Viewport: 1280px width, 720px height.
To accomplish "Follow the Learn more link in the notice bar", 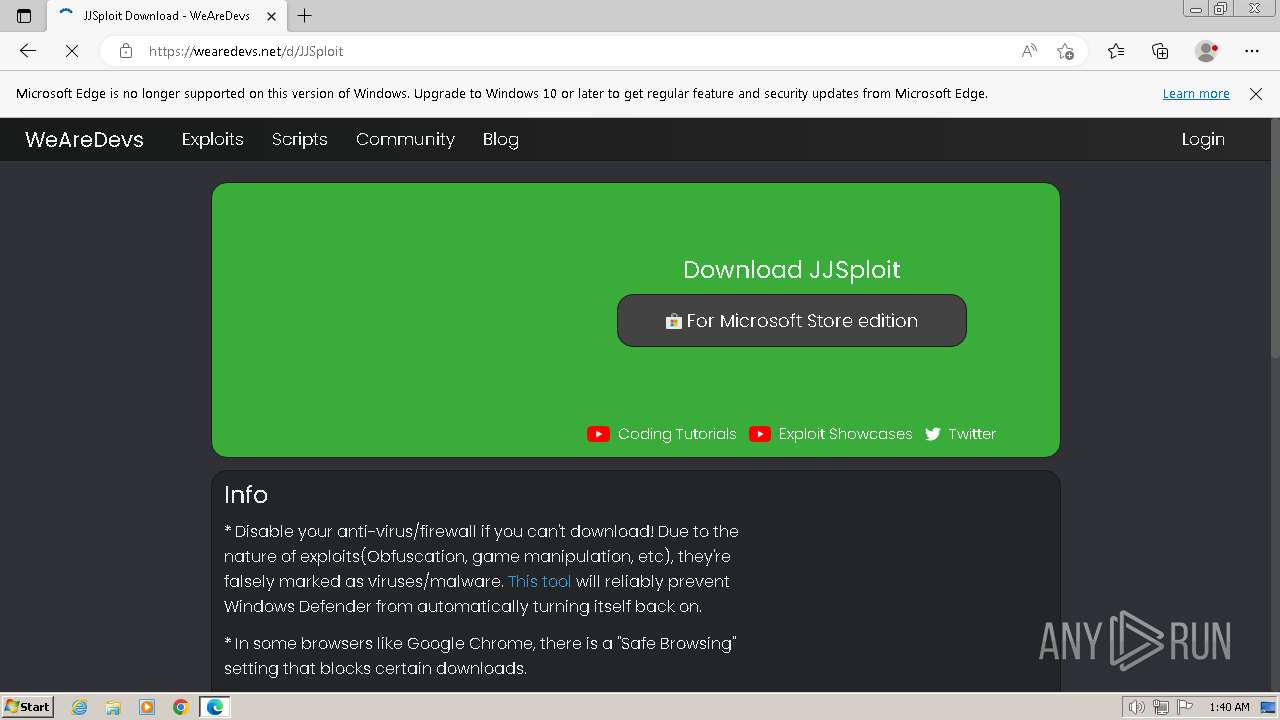I will tap(1196, 93).
